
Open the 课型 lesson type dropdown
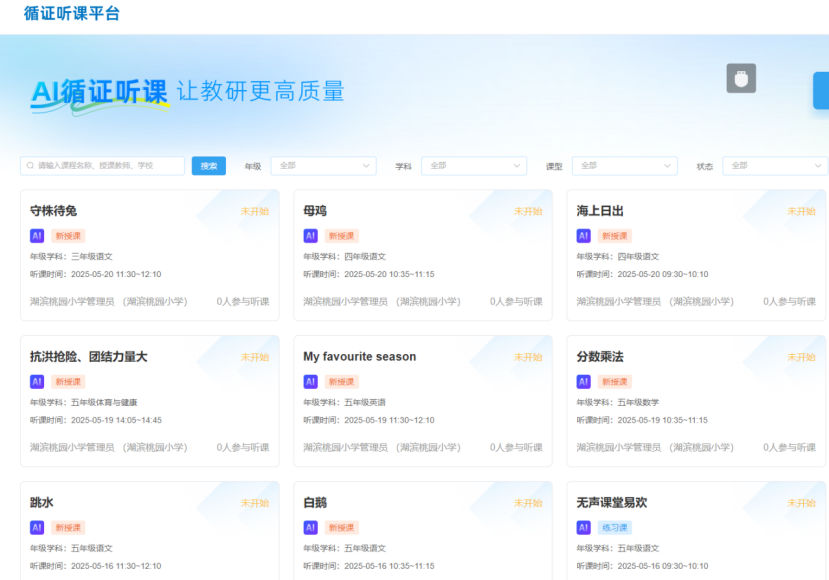[624, 165]
